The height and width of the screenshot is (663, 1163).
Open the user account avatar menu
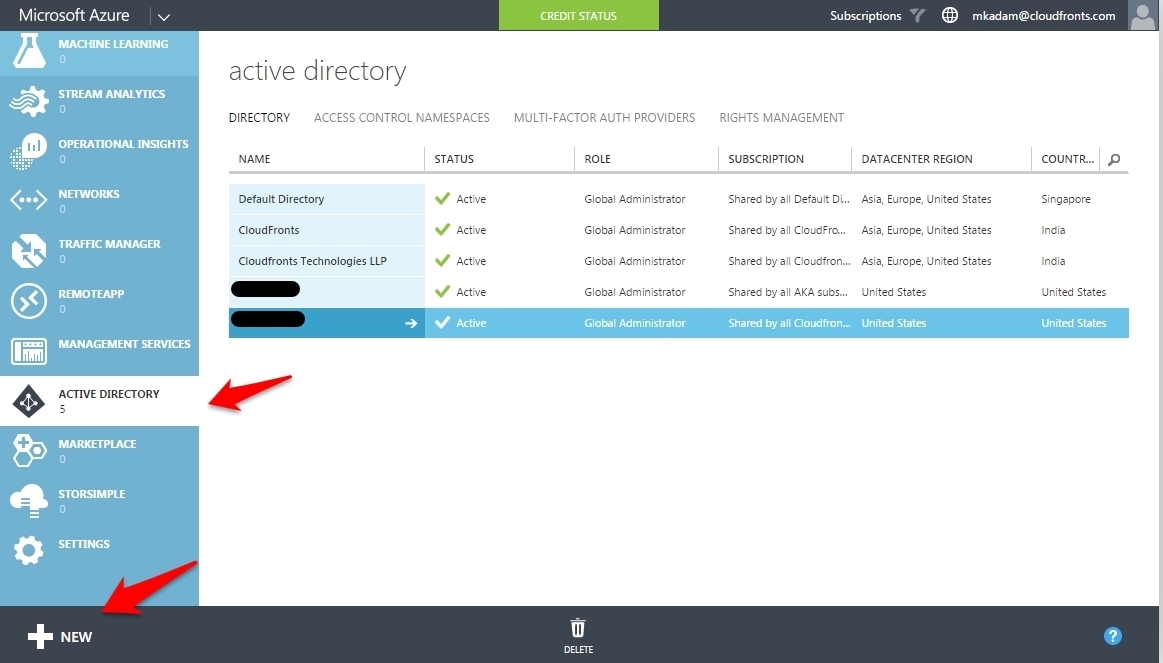(1142, 15)
